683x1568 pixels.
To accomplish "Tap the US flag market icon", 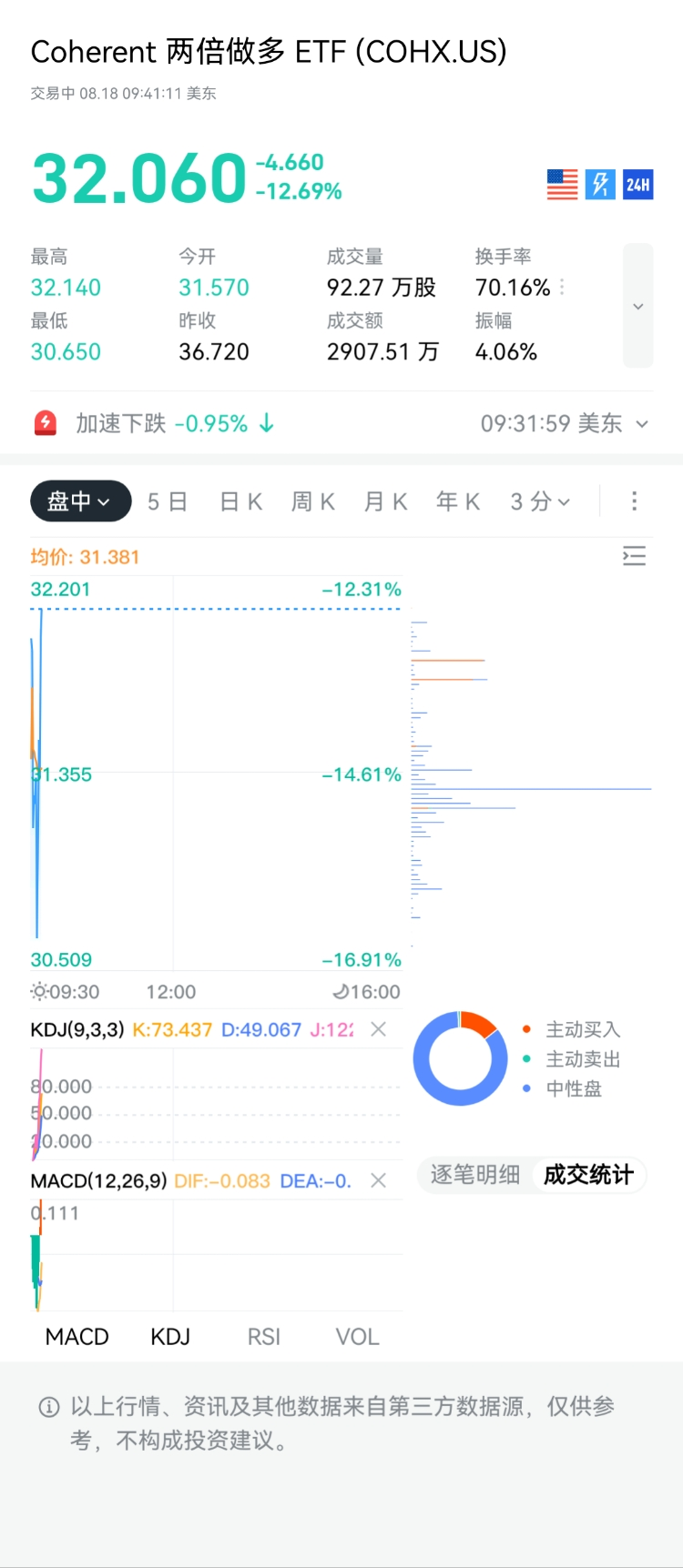I will (563, 185).
